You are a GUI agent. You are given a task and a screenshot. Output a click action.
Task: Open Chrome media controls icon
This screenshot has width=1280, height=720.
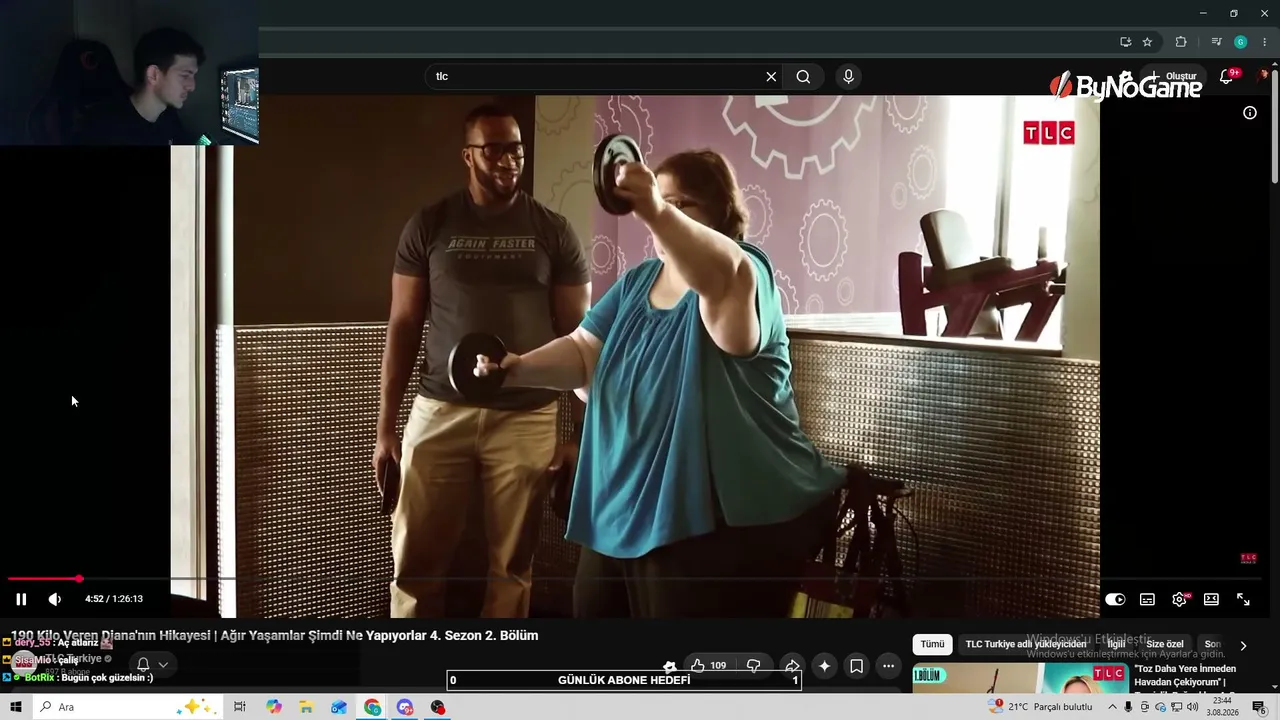(1216, 42)
